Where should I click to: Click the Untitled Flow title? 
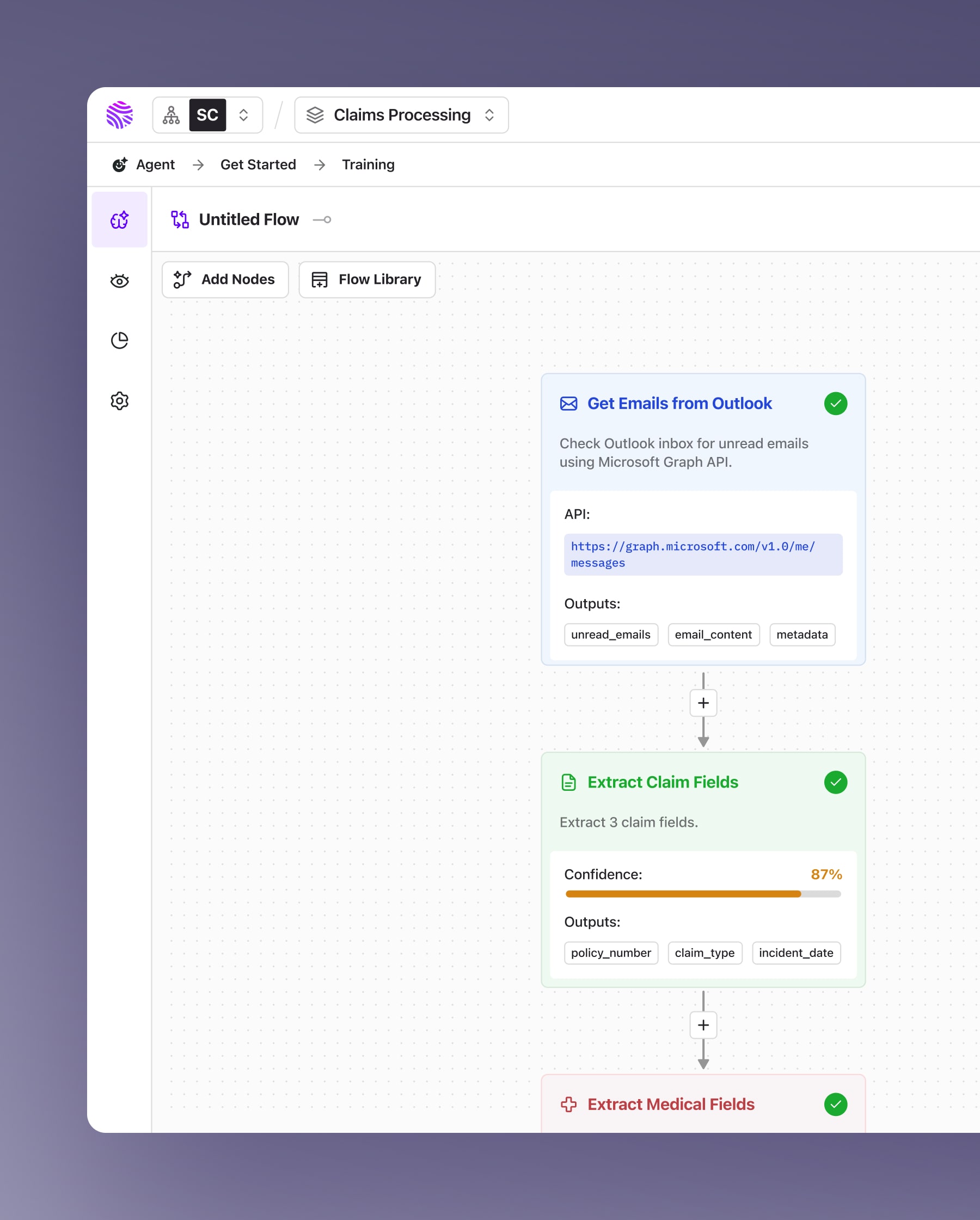249,219
